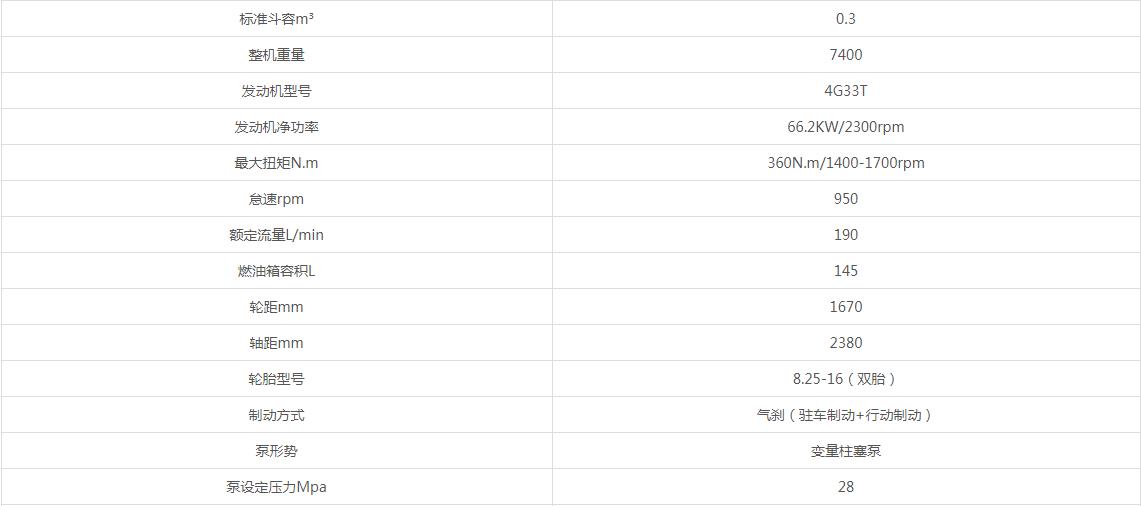Click the 8.25-16（双胎）tire value

pyautogui.click(x=846, y=379)
